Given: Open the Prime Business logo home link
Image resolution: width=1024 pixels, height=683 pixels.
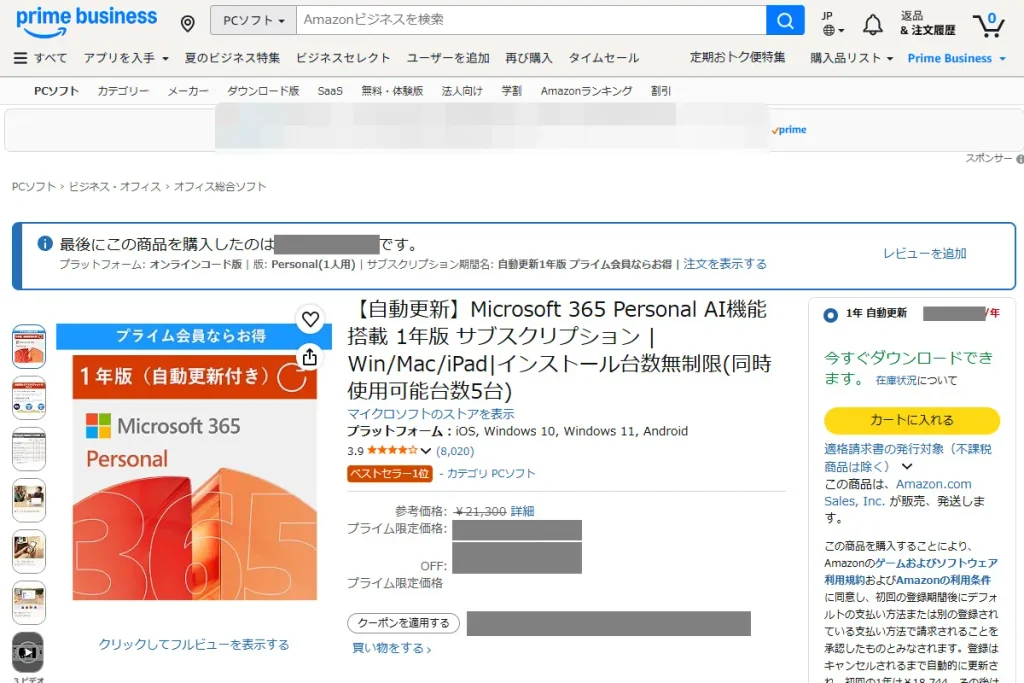Looking at the screenshot, I should (86, 22).
